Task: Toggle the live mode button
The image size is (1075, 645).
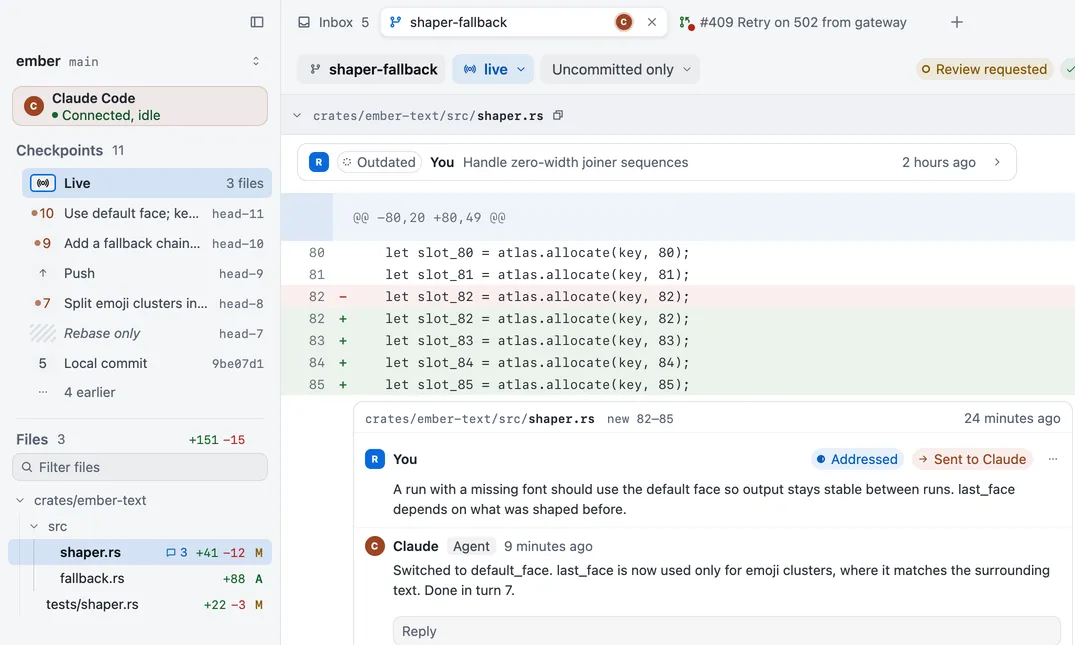Action: (x=493, y=69)
